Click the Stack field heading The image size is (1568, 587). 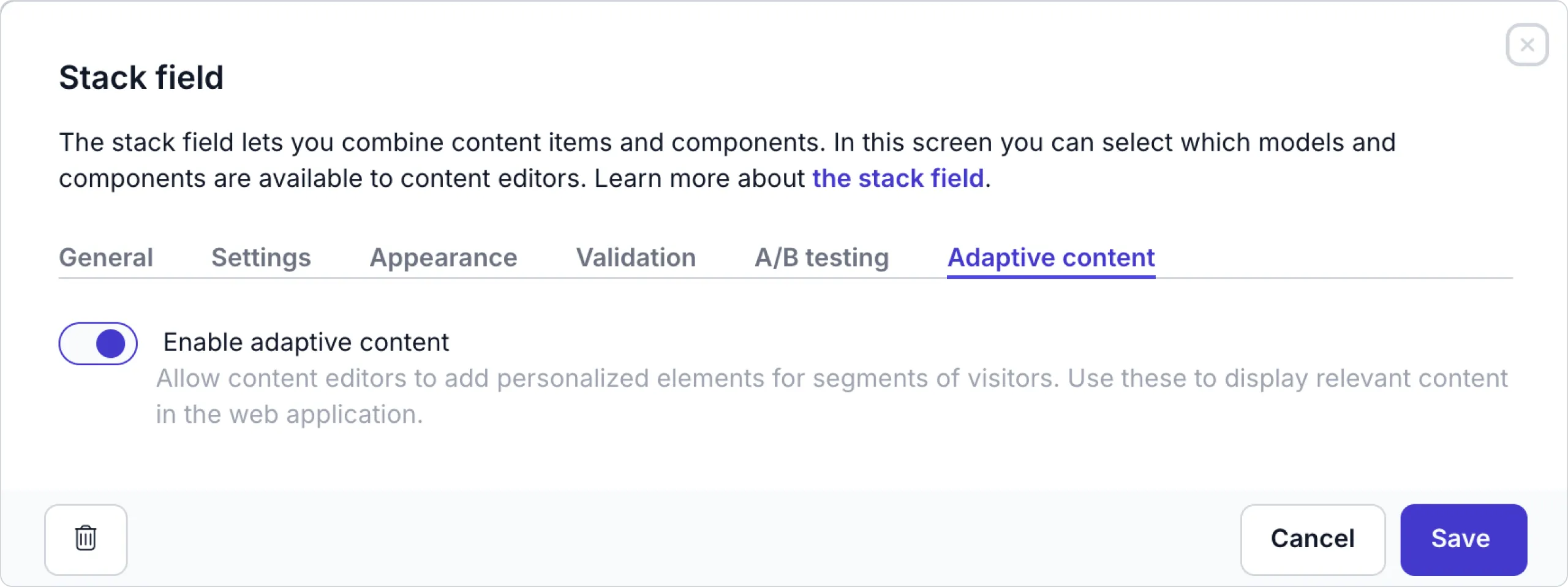[141, 77]
